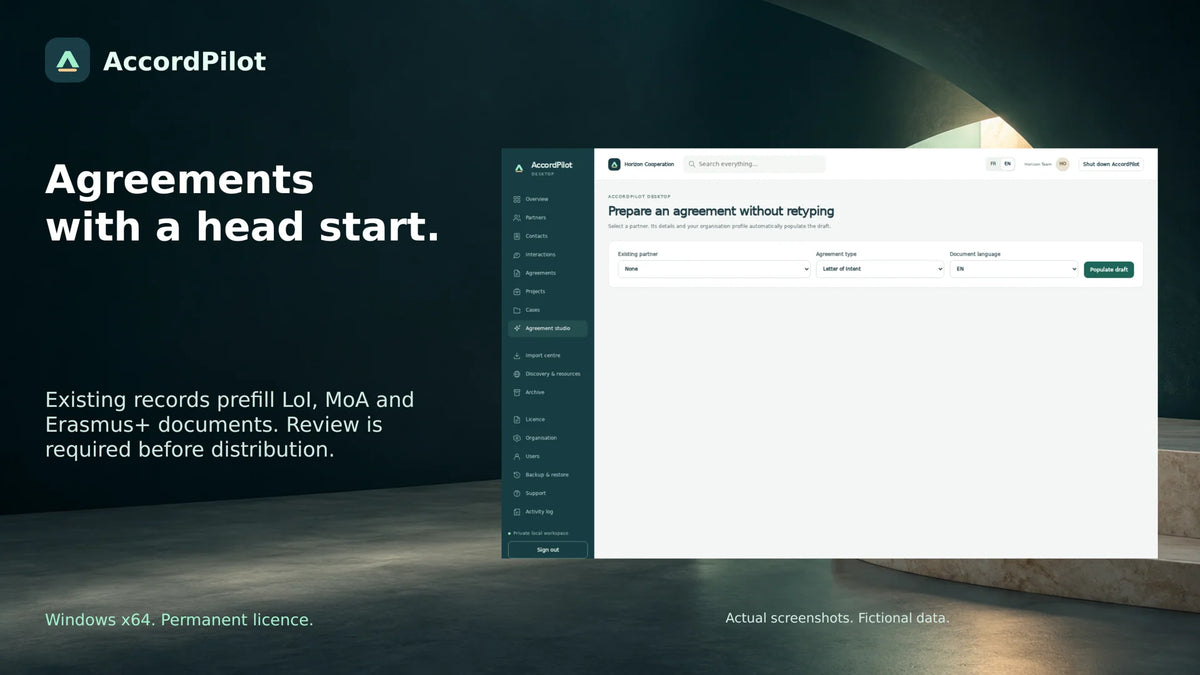This screenshot has width=1200, height=675.
Task: Click the search magnifier icon
Action: tap(692, 164)
